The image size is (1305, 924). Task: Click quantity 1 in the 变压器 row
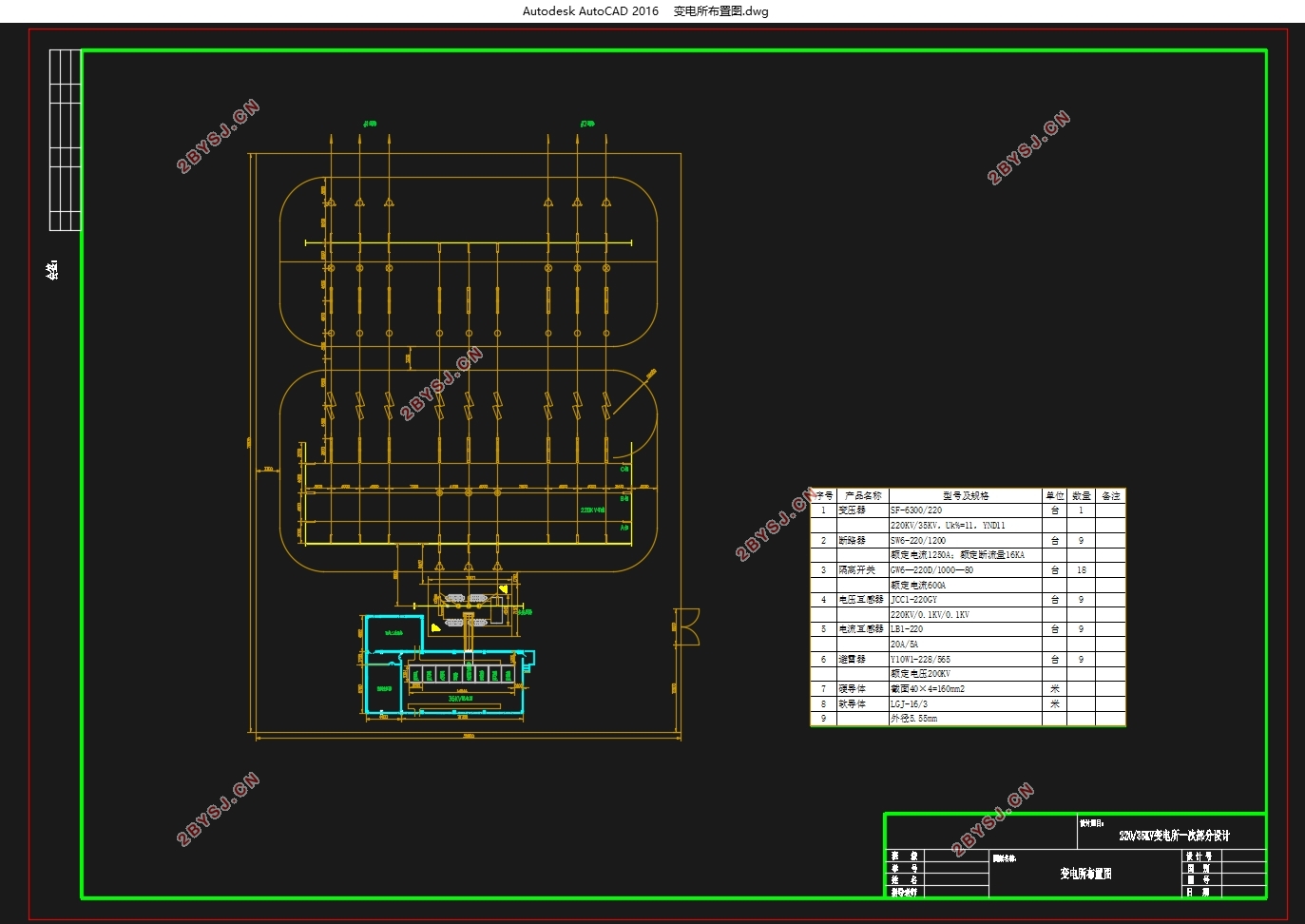(1081, 510)
